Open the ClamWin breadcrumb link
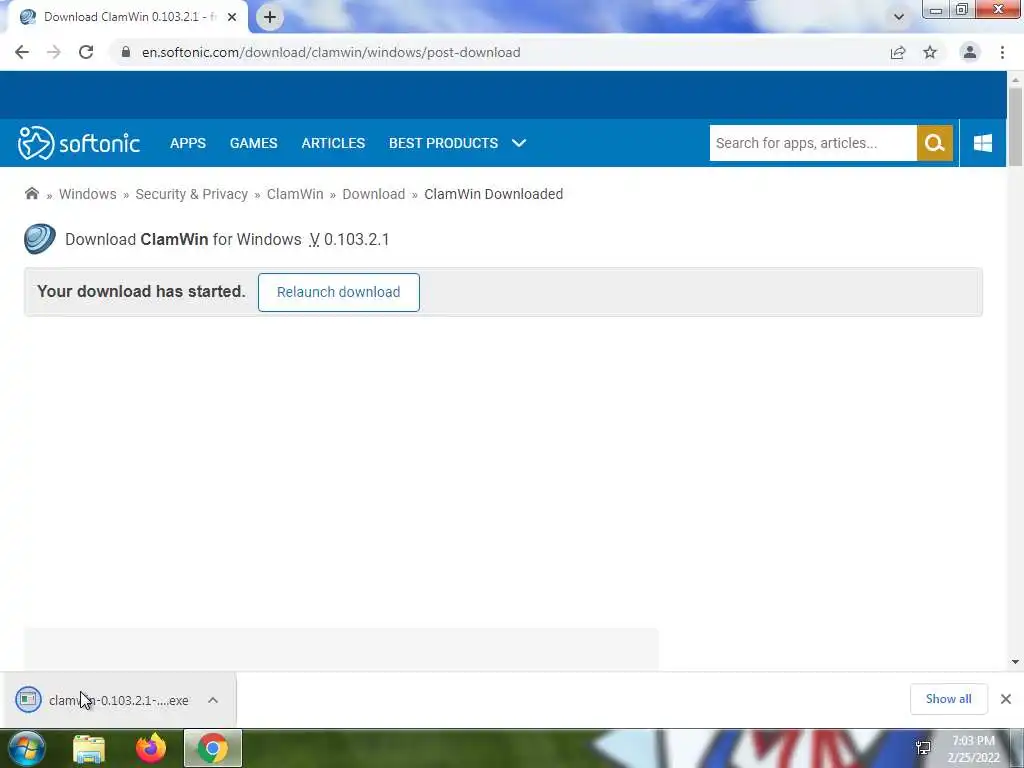The height and width of the screenshot is (768, 1024). tap(295, 194)
